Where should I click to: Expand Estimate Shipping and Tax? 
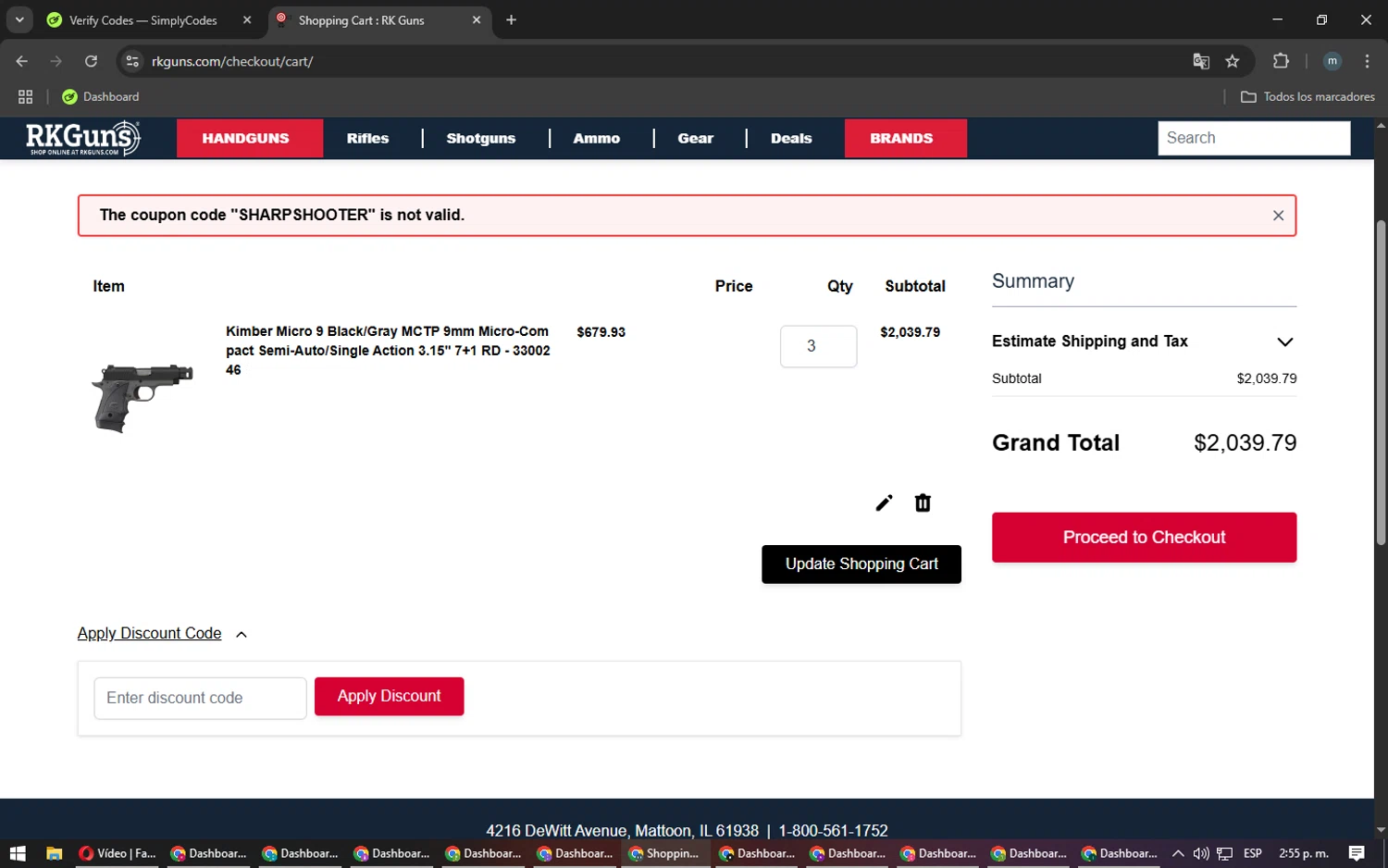tap(1144, 341)
